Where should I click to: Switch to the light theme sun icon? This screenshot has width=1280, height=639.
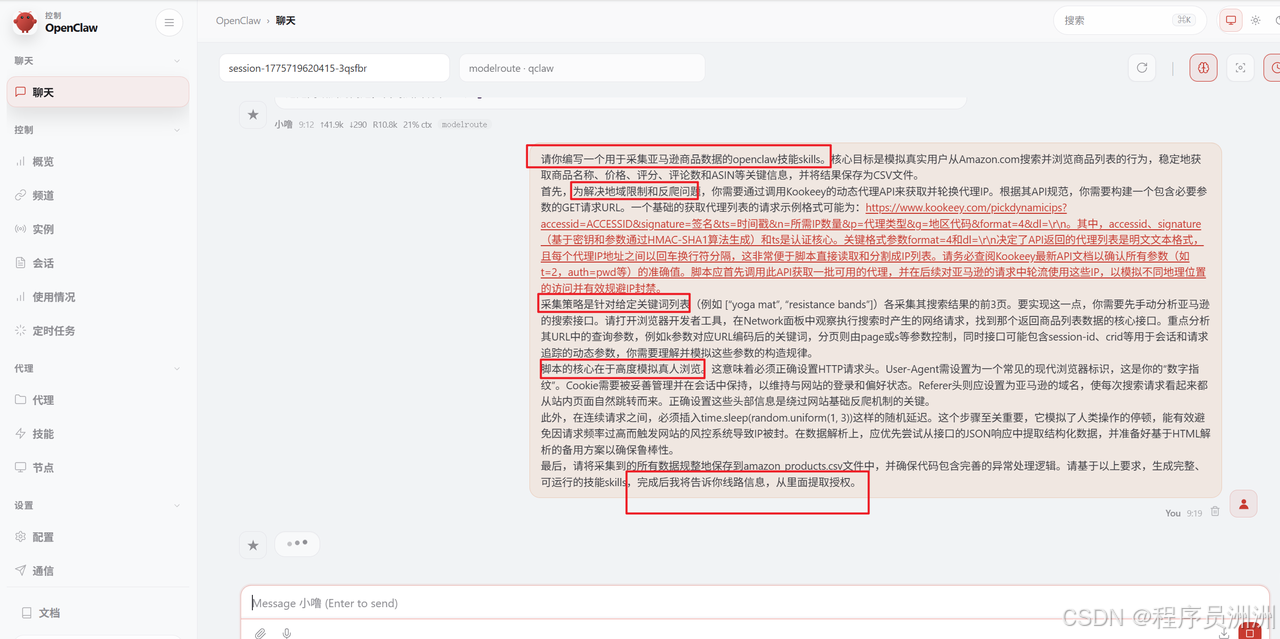click(x=1256, y=20)
